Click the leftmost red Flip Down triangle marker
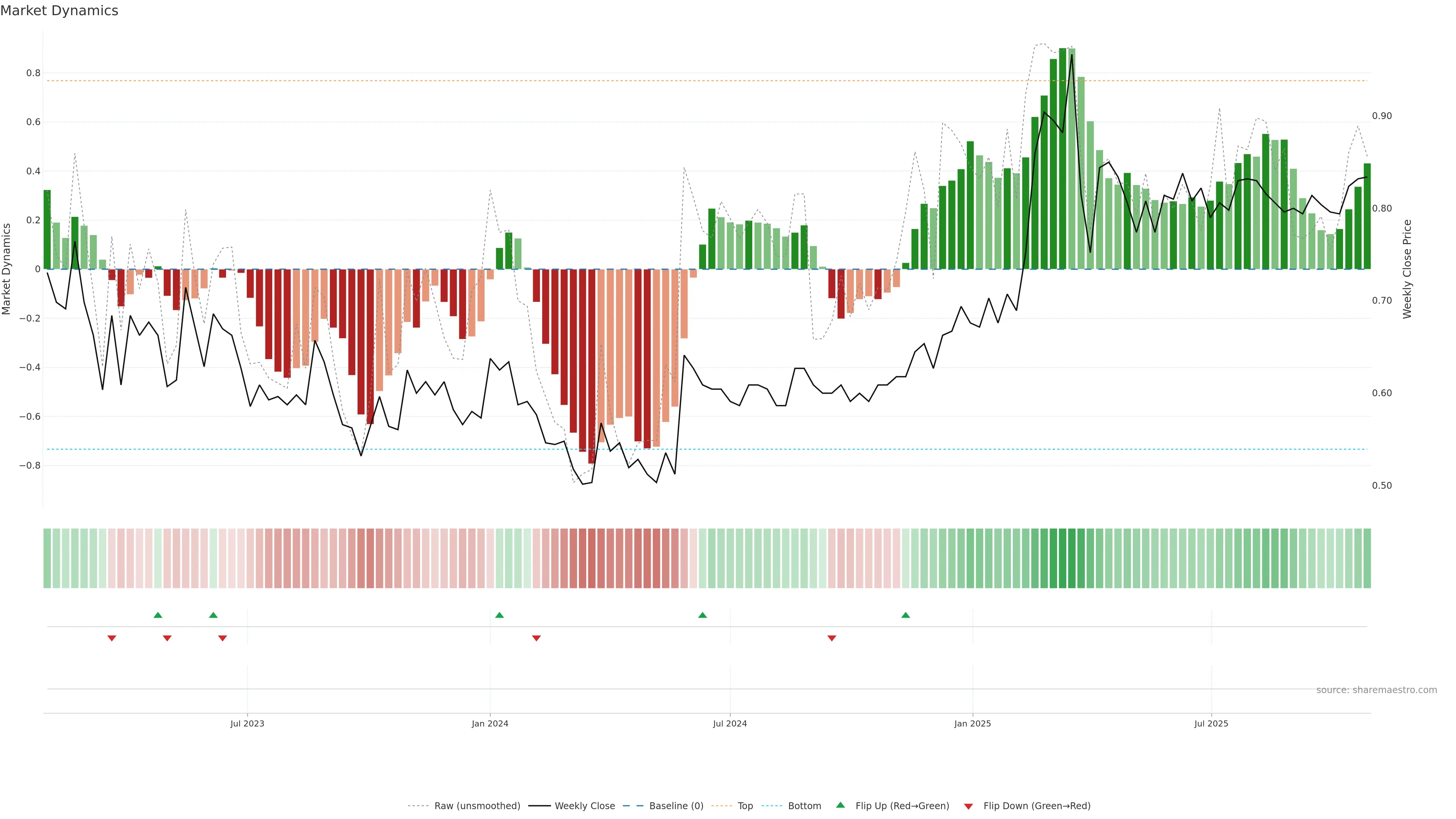 112,638
